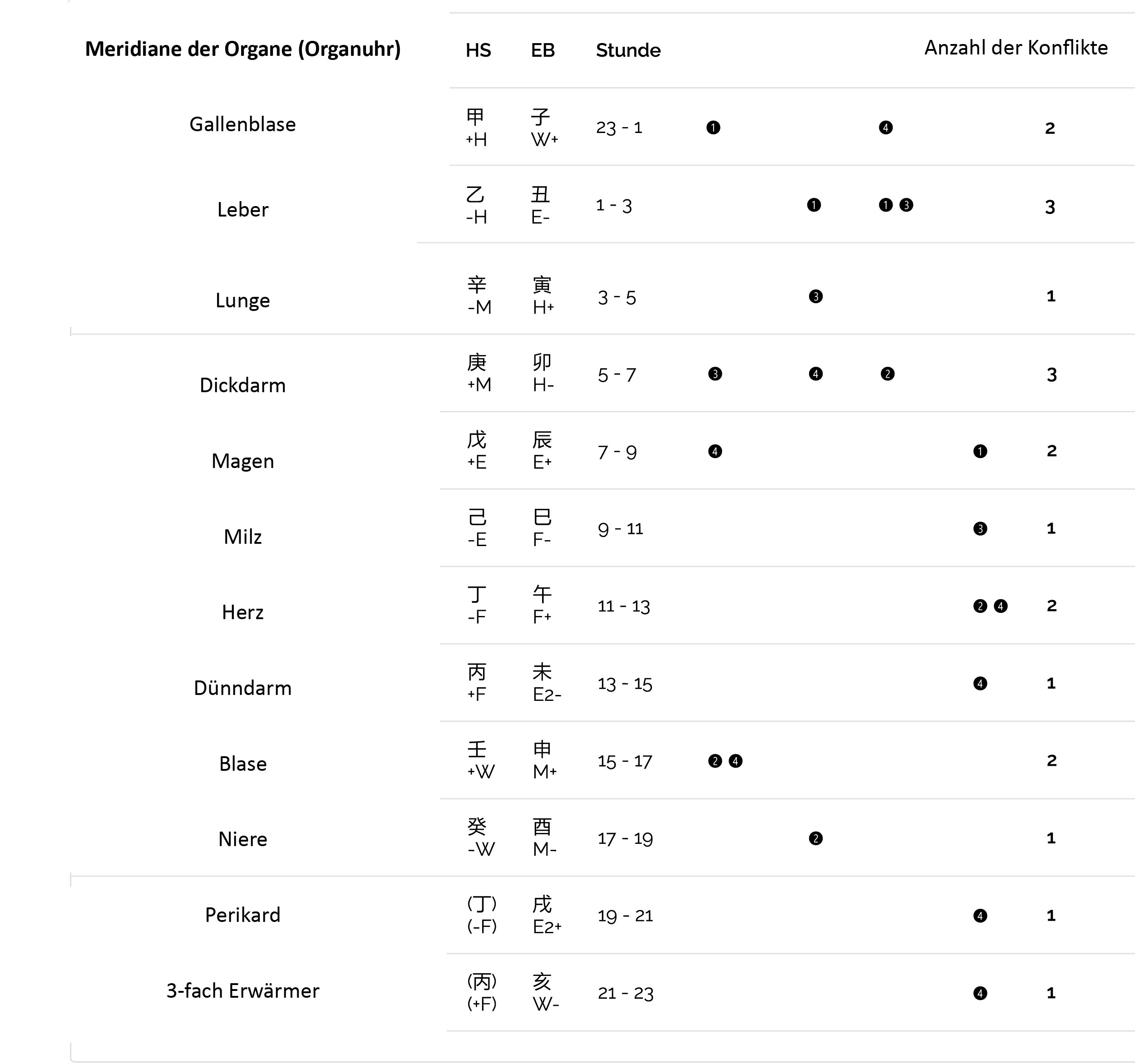This screenshot has width=1135, height=1064.
Task: Select the circled 3 marker in Leber row
Action: tap(906, 205)
